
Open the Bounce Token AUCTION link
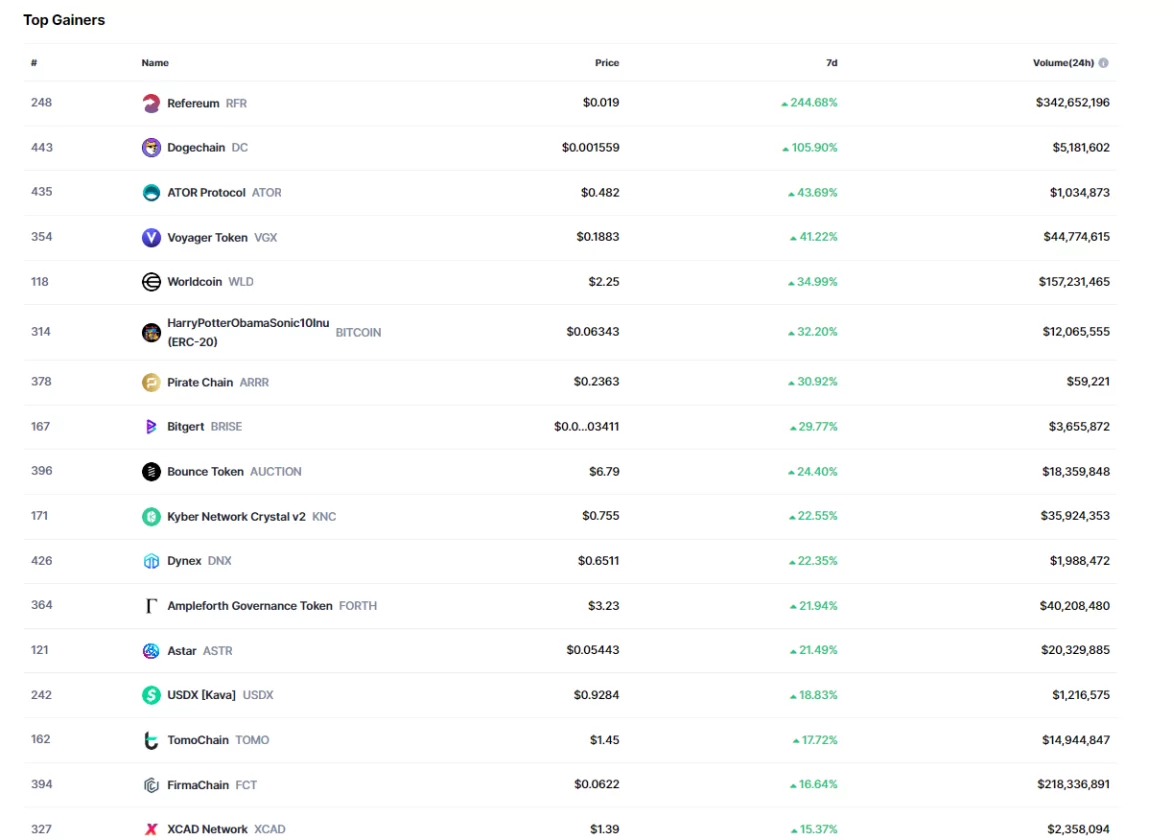(x=205, y=472)
